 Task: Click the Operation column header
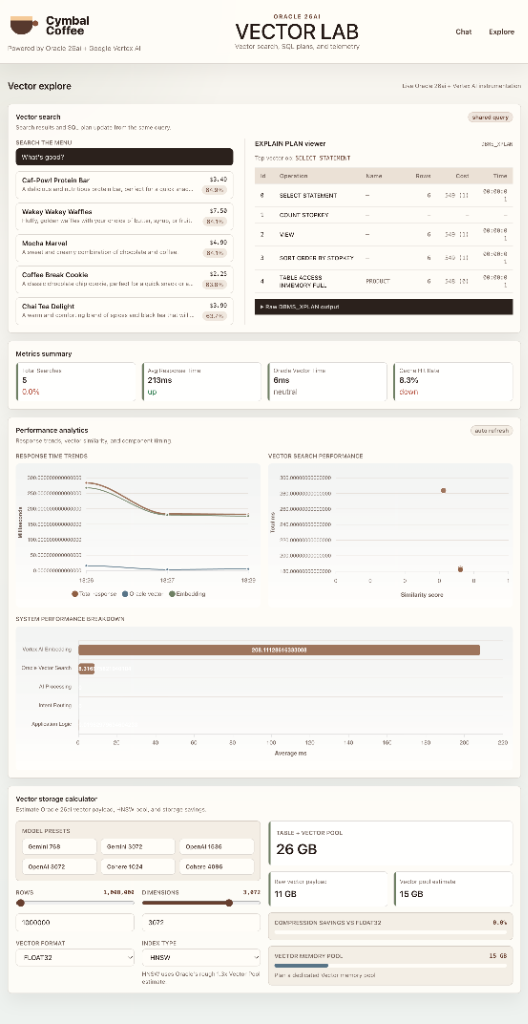coord(289,176)
